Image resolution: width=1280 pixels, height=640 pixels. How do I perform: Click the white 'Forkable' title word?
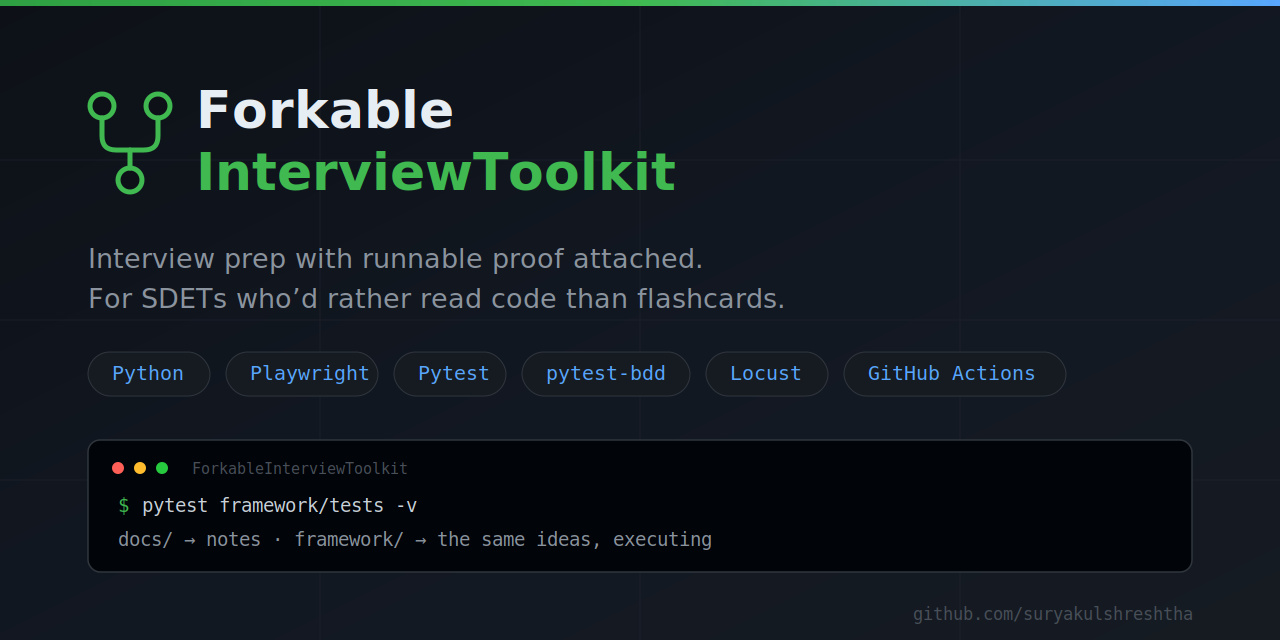325,110
